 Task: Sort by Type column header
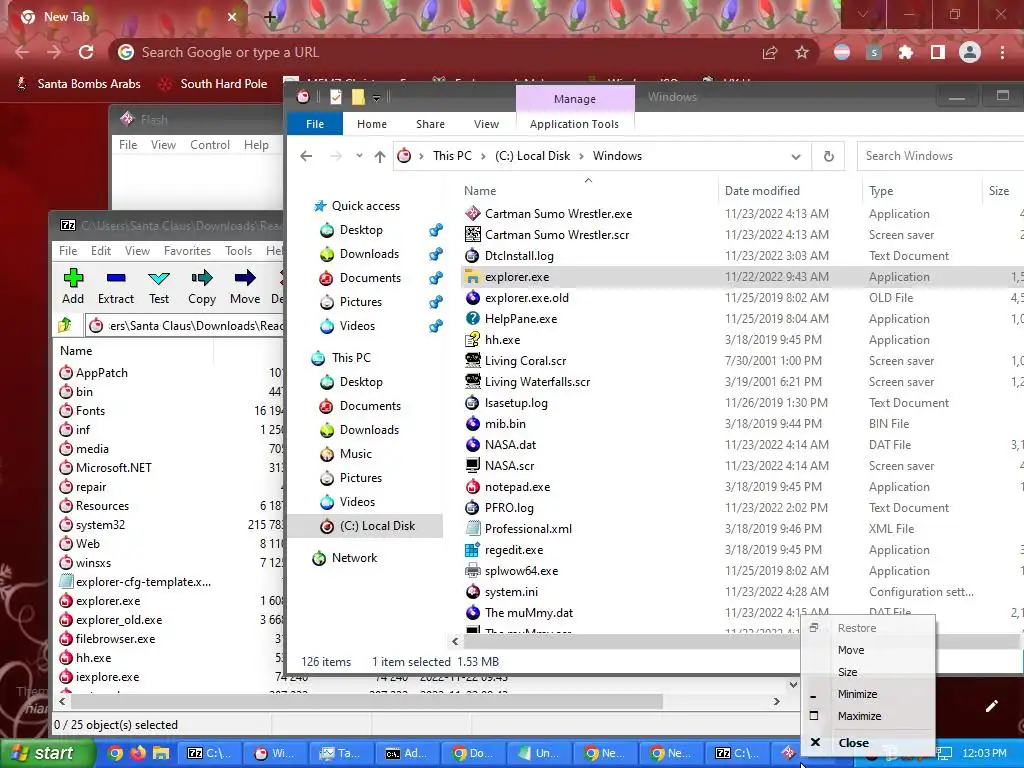[x=881, y=191]
